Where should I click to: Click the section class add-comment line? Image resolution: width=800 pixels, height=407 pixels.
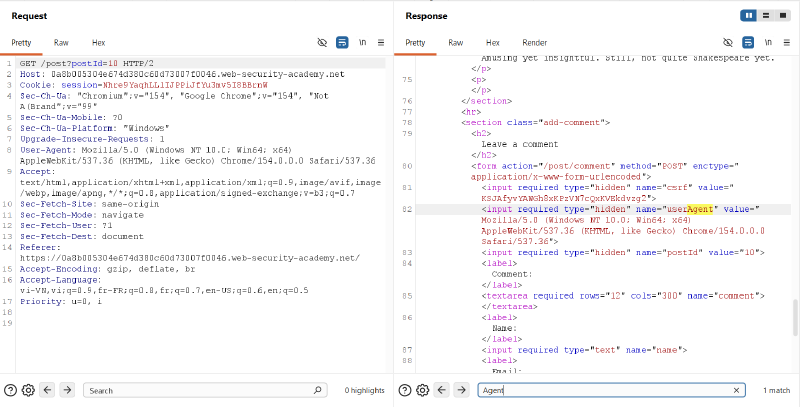click(536, 122)
